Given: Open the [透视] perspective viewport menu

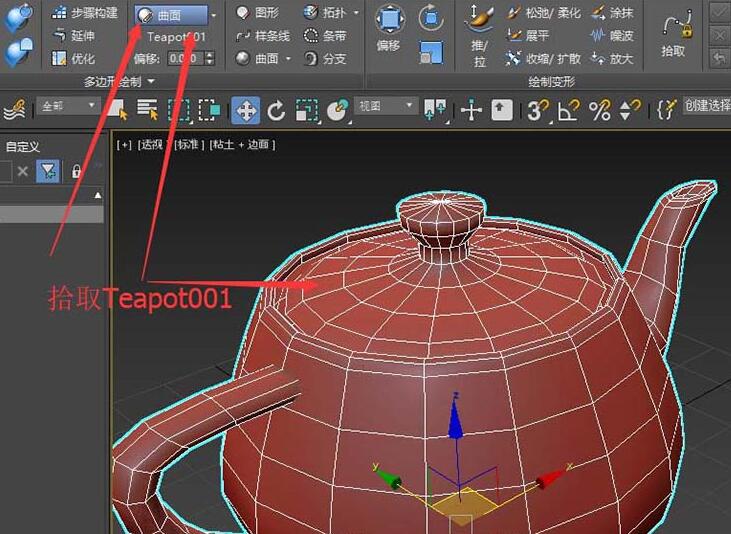Looking at the screenshot, I should tap(154, 145).
